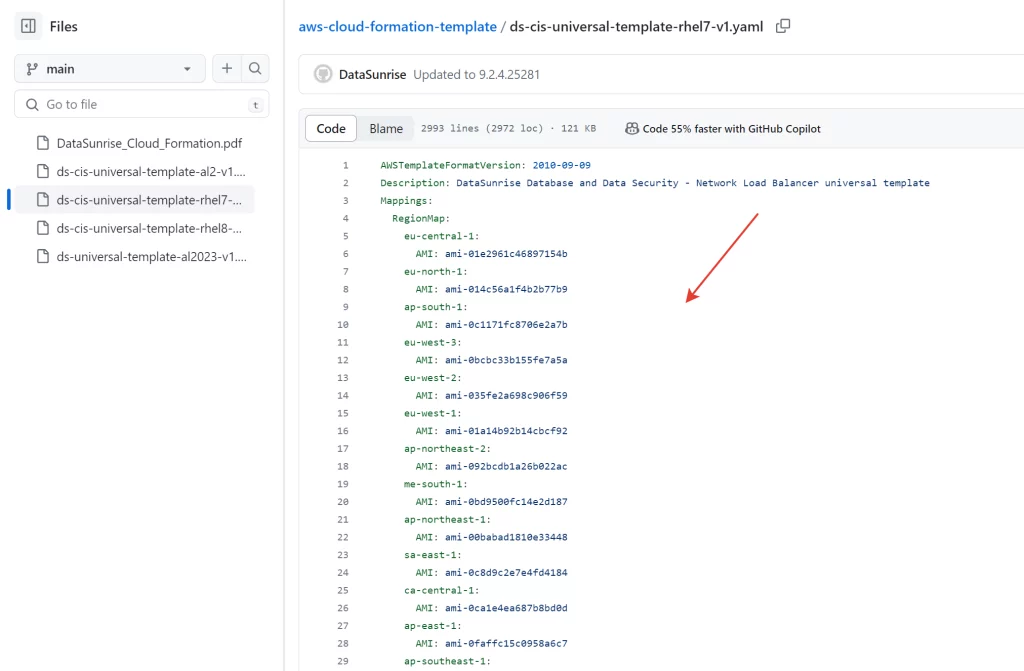Open DataSunrise author link
Viewport: 1024px width, 671px height.
tap(371, 75)
